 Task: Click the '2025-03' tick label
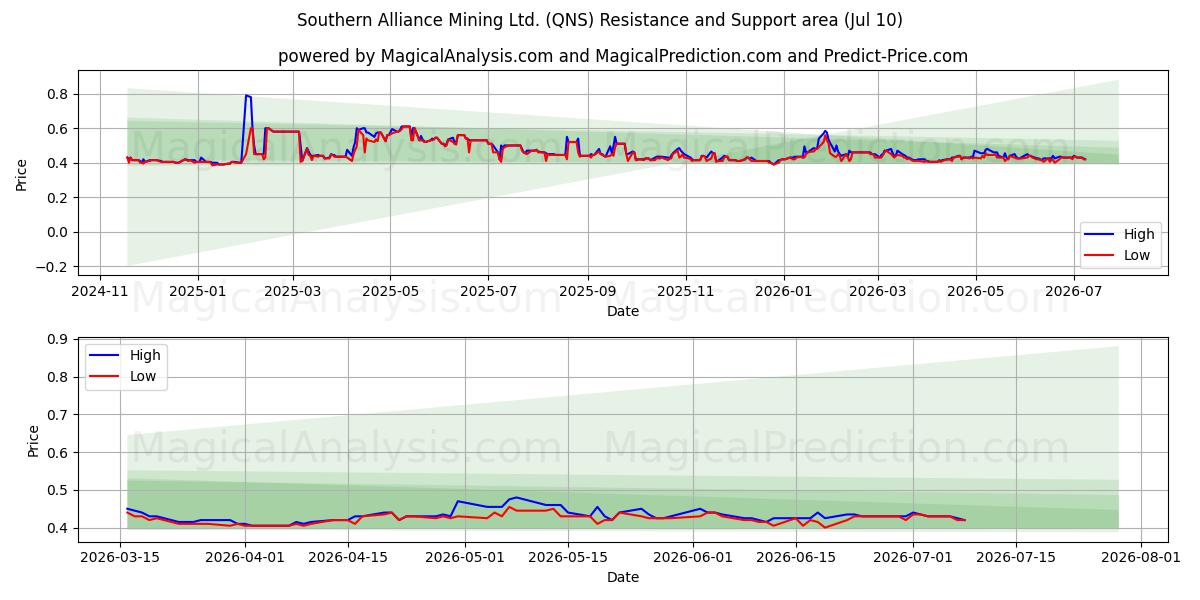pos(293,290)
